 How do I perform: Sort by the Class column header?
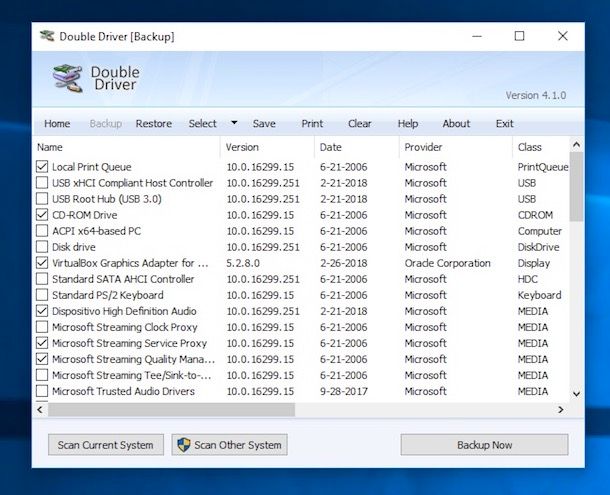[x=541, y=147]
